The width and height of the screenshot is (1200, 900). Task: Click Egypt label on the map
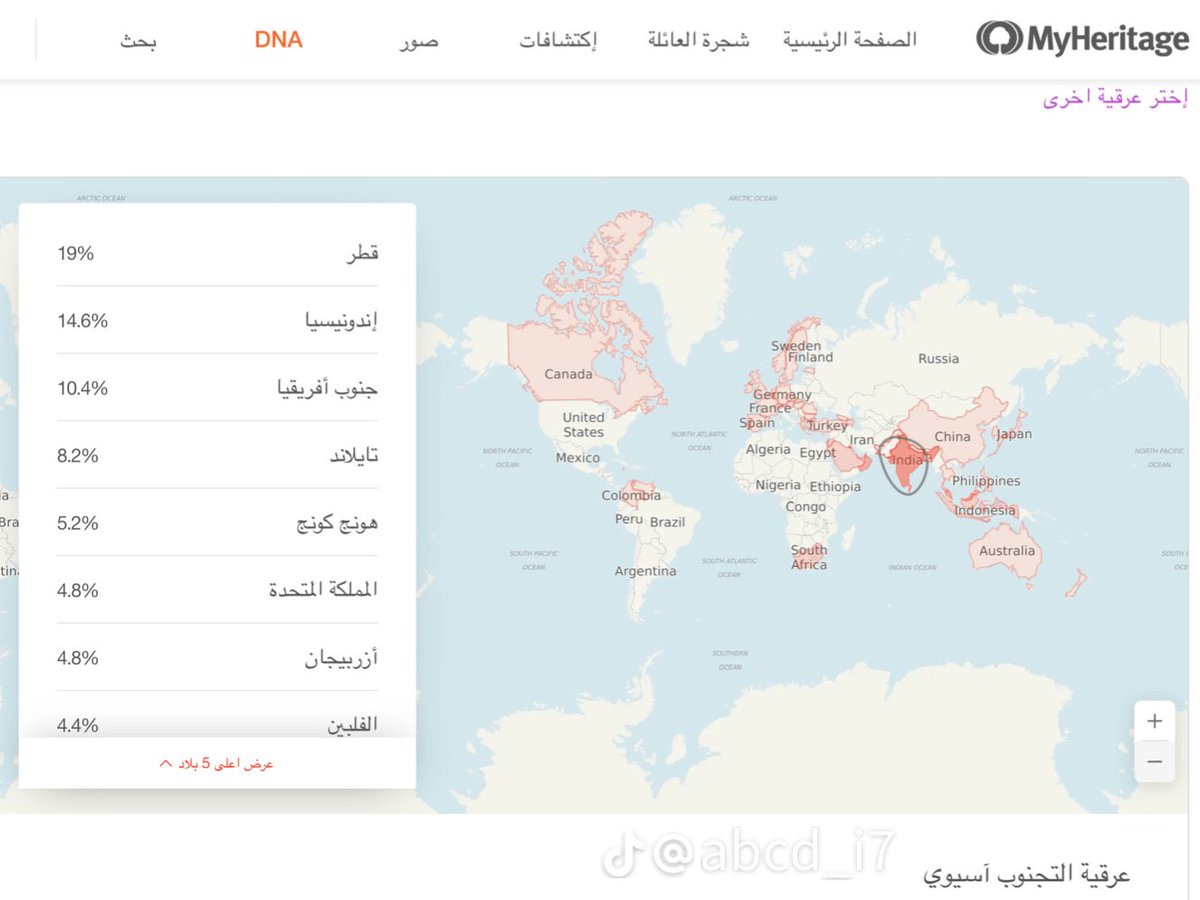point(817,452)
